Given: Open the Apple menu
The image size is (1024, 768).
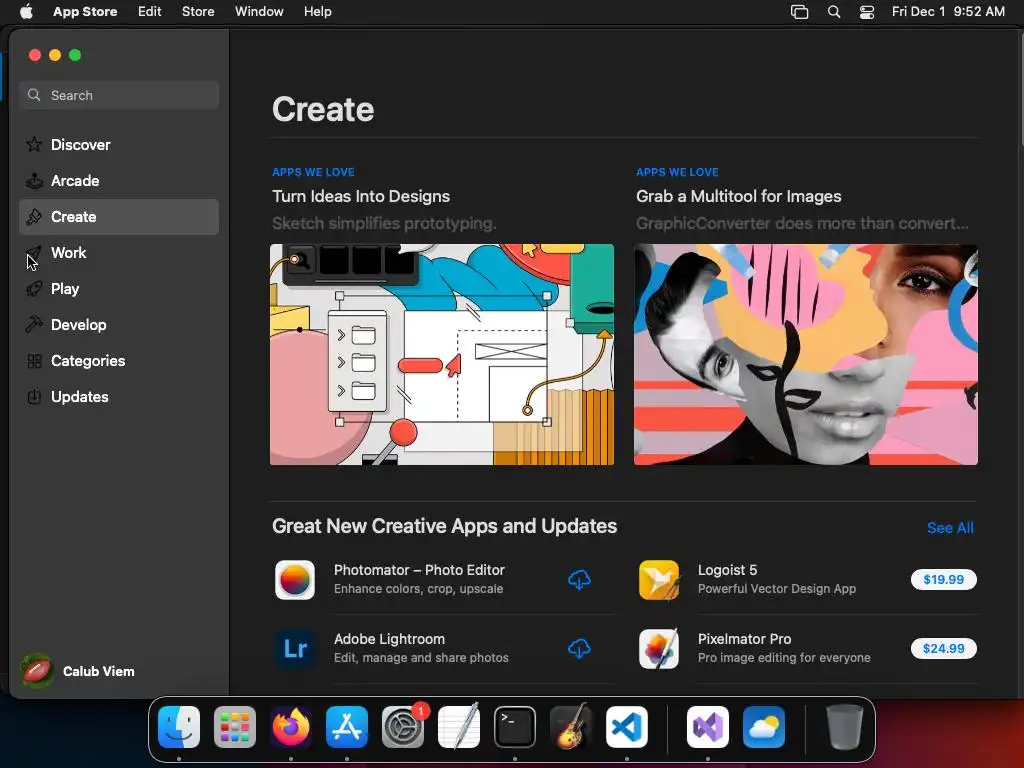Looking at the screenshot, I should tap(26, 11).
